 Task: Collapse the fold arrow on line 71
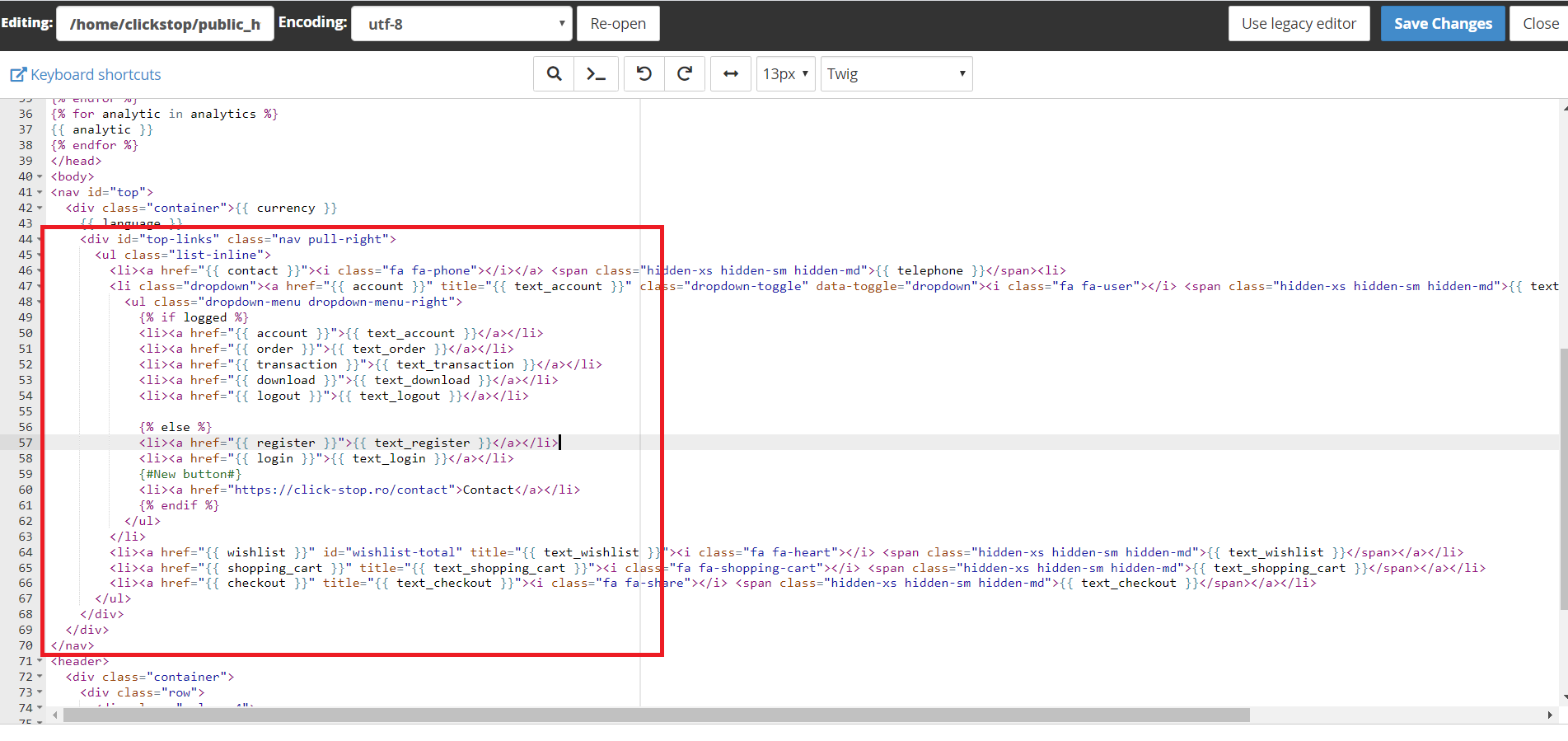point(40,661)
